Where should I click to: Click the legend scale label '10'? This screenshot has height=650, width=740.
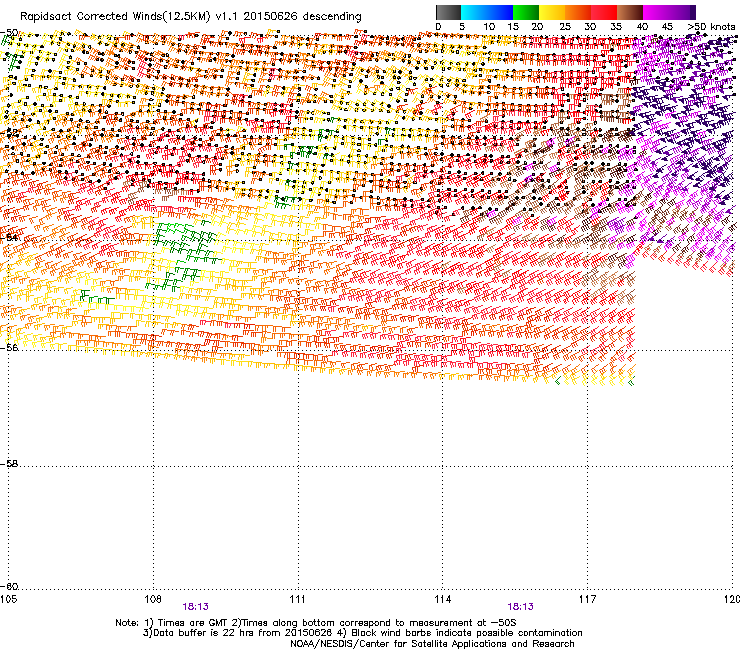tap(489, 27)
